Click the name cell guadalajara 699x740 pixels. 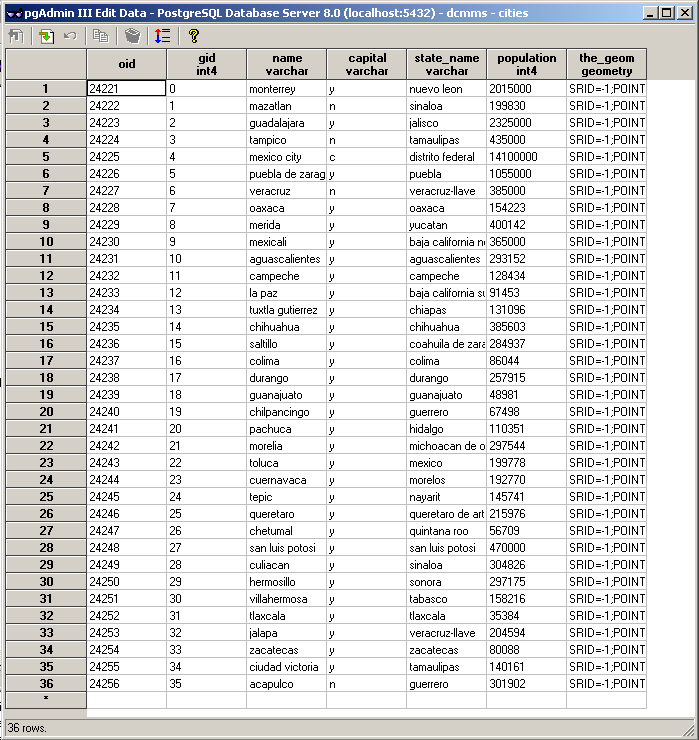point(286,123)
